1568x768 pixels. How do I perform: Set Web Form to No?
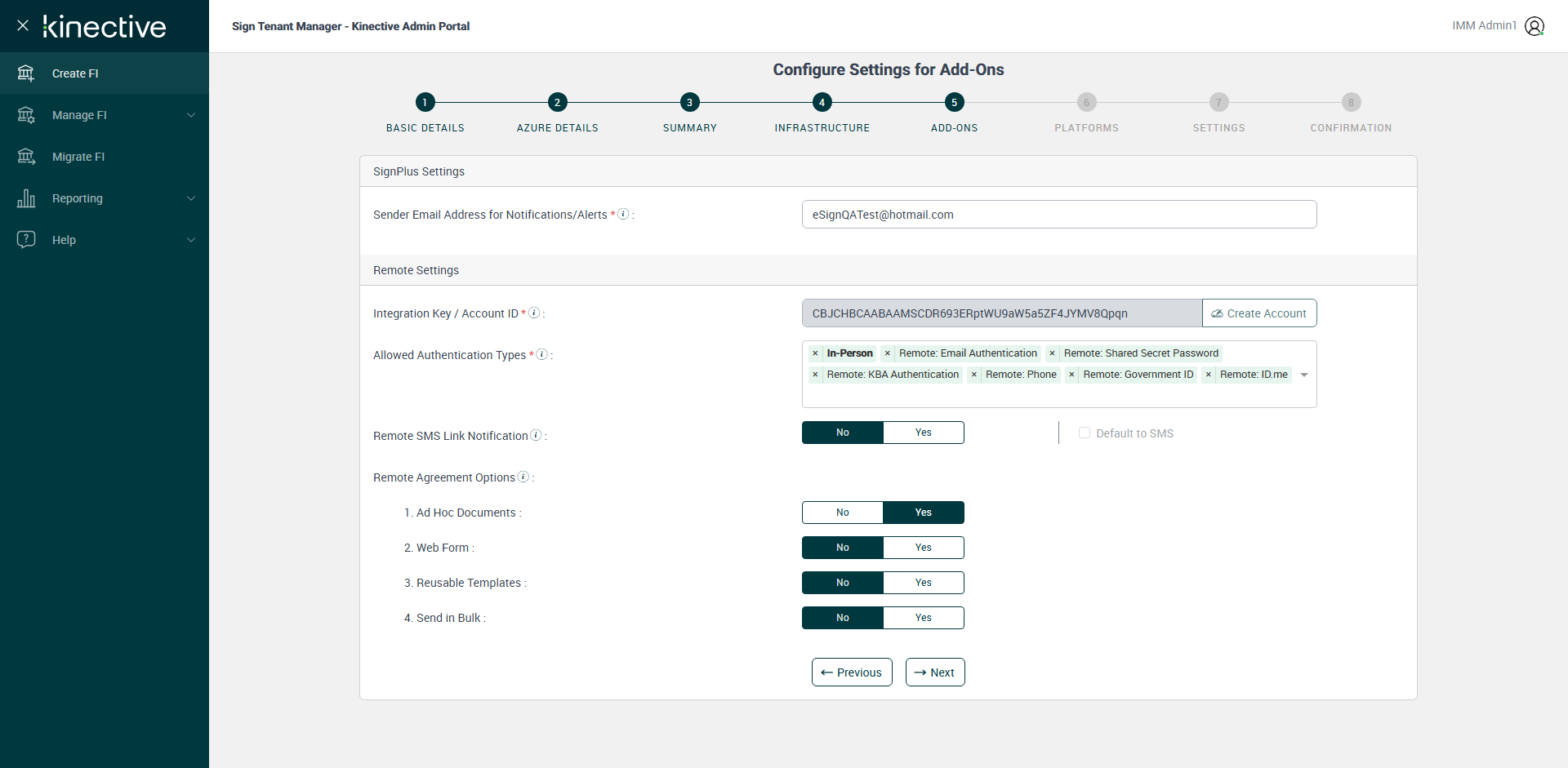click(843, 548)
